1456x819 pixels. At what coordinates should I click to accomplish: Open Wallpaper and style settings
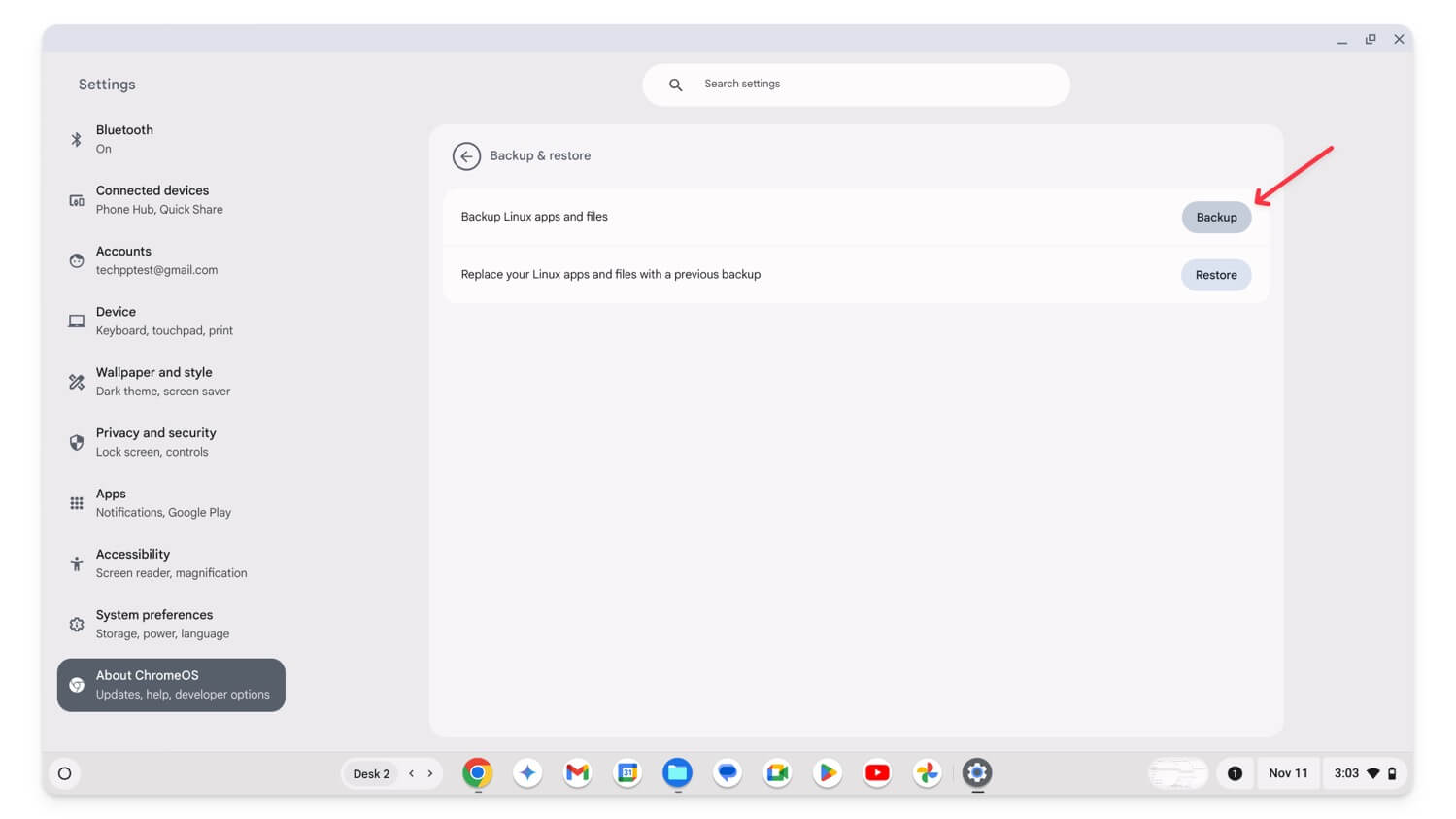(171, 381)
